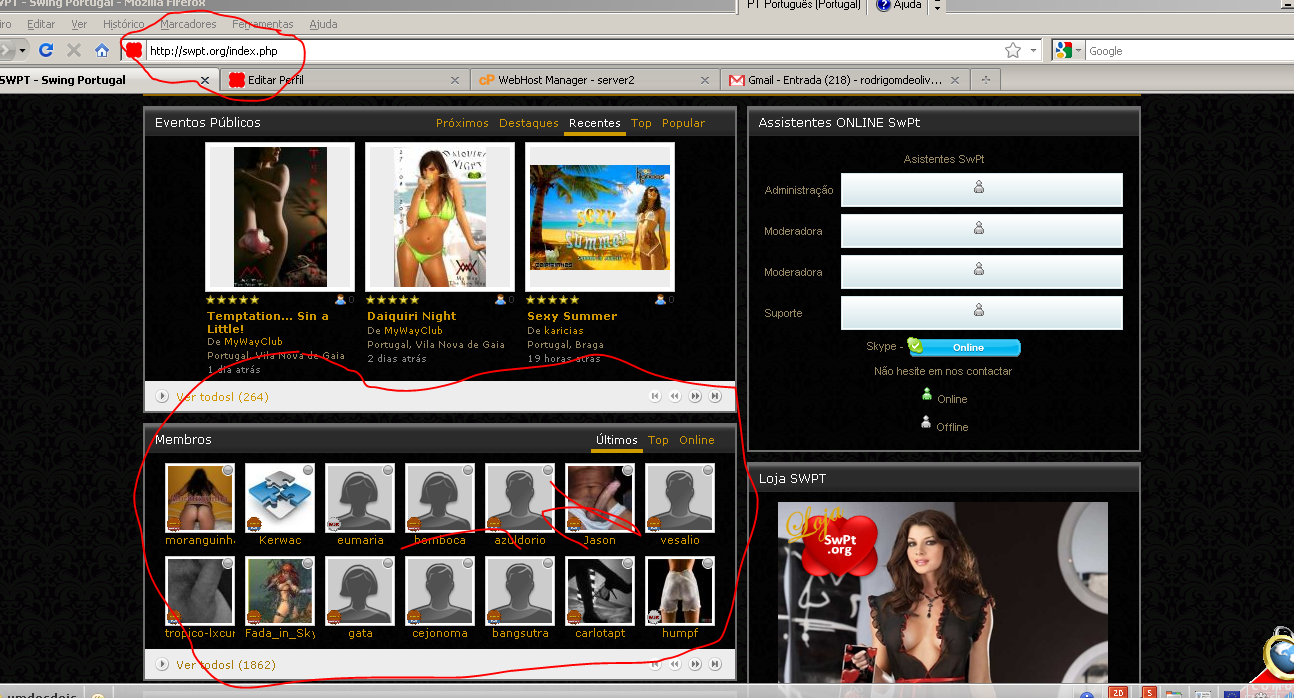Click the stop loading X icon
Image resolution: width=1294 pixels, height=698 pixels.
click(74, 50)
